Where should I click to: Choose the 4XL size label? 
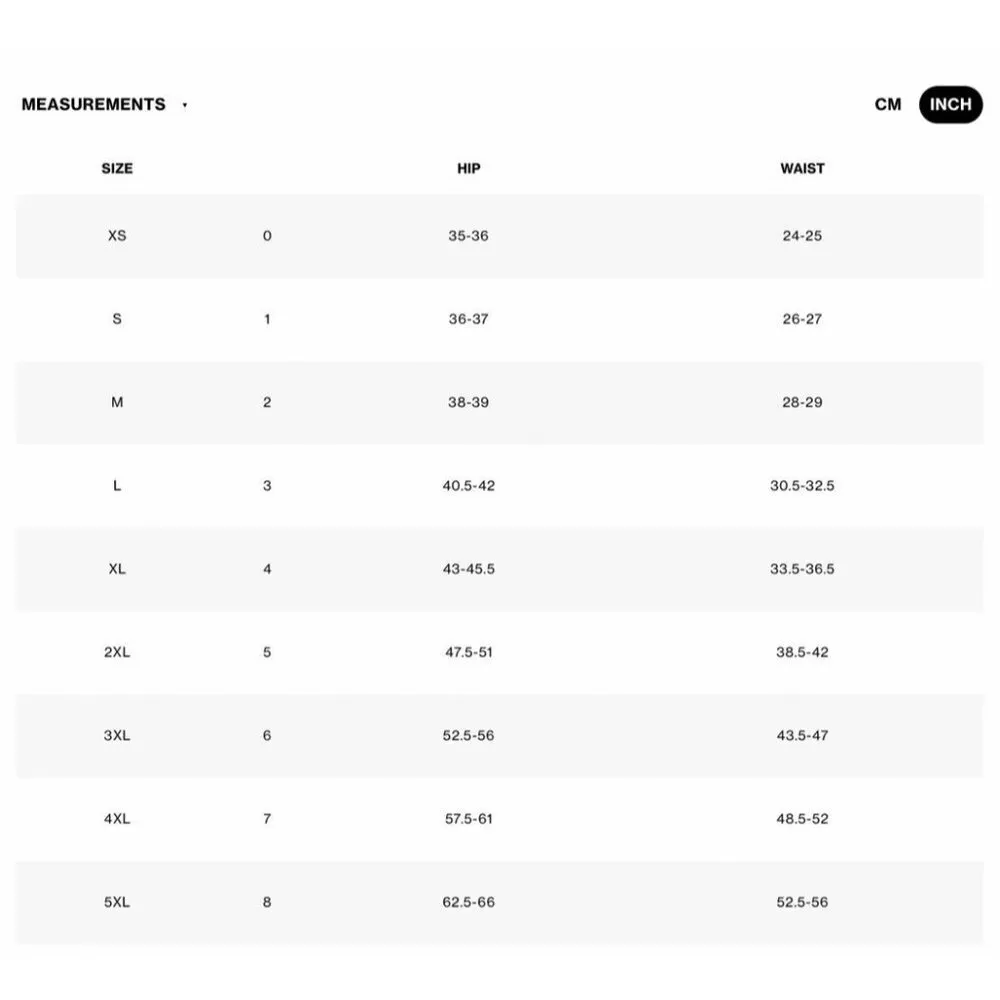pyautogui.click(x=117, y=819)
